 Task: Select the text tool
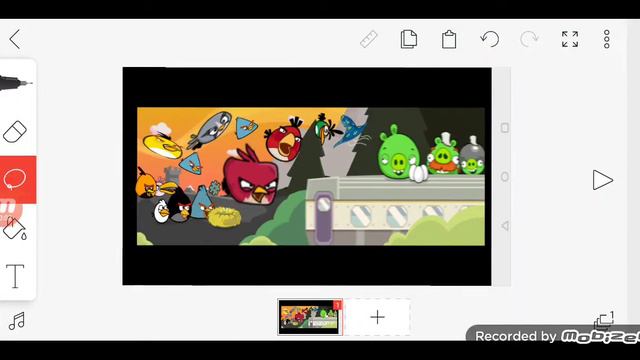pyautogui.click(x=15, y=276)
